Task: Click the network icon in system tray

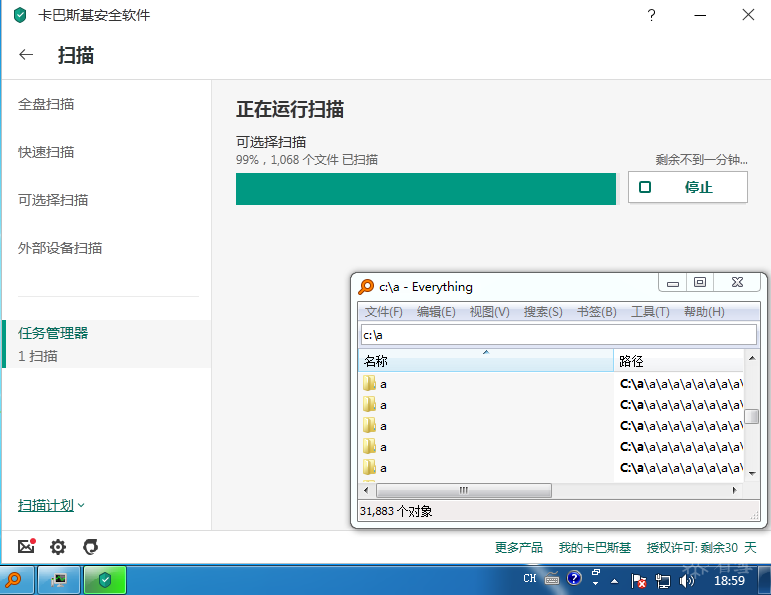Action: click(x=663, y=581)
